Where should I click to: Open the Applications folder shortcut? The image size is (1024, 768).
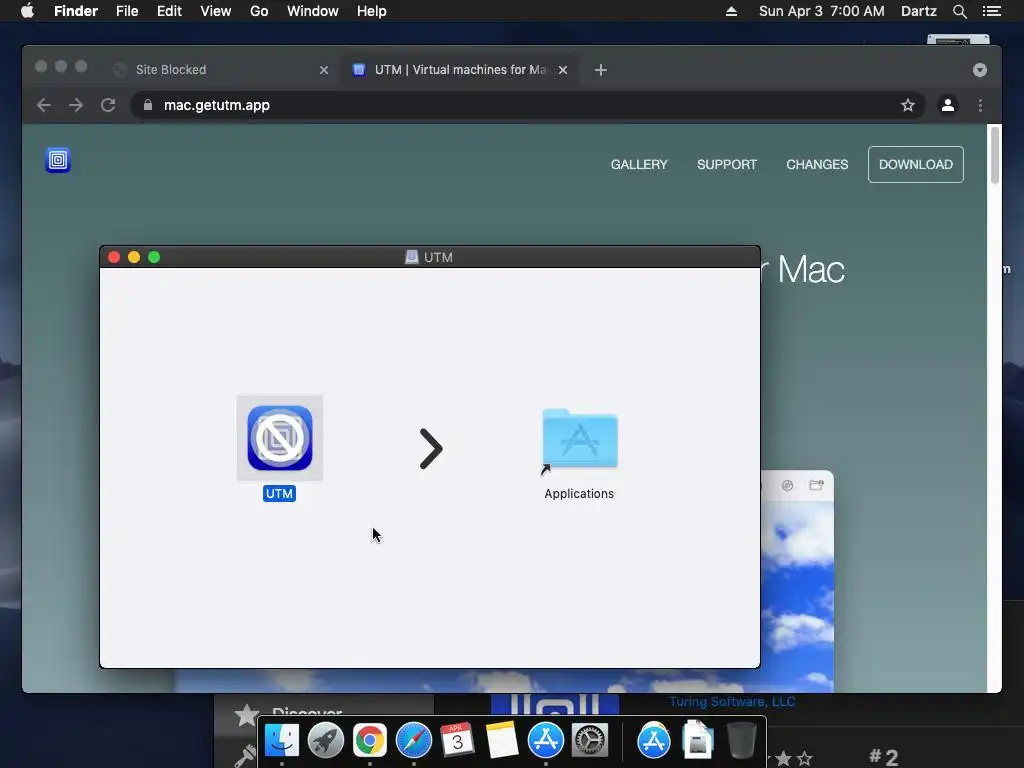pyautogui.click(x=579, y=439)
